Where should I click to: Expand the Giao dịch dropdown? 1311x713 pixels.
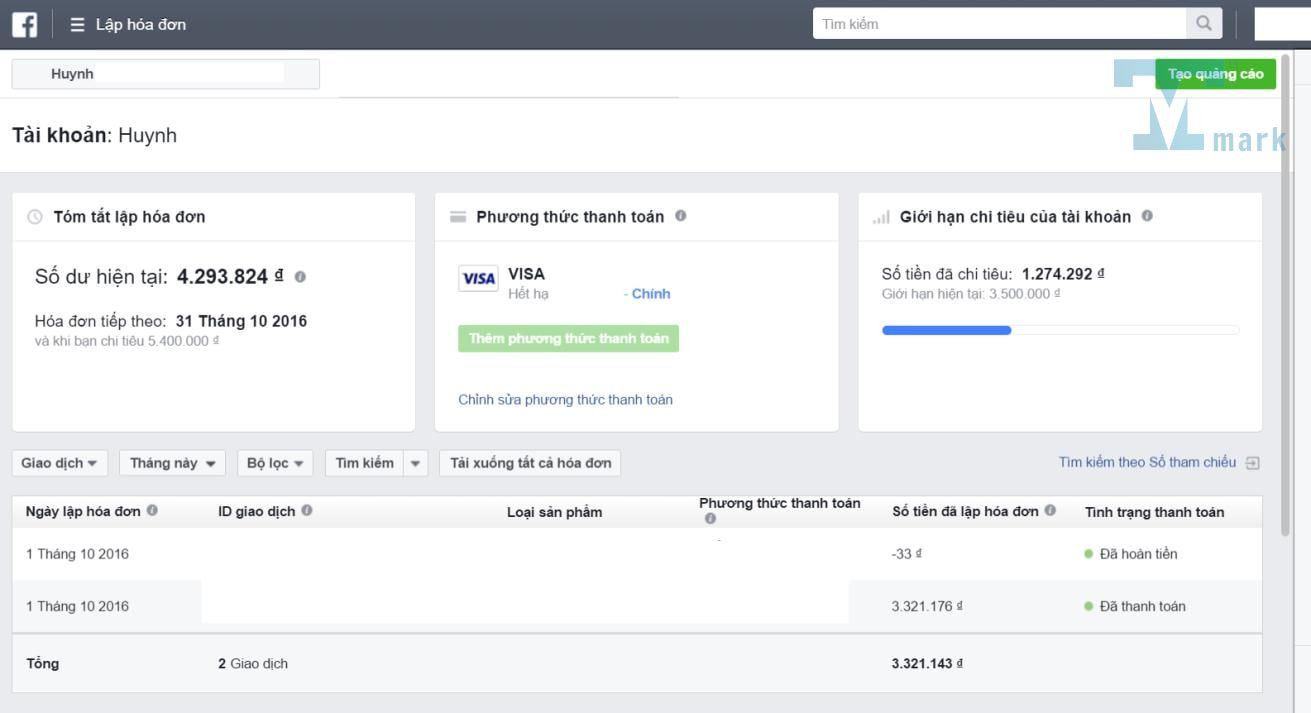tap(59, 463)
